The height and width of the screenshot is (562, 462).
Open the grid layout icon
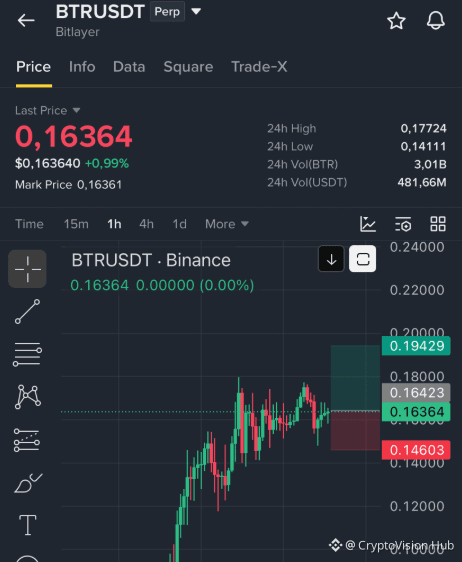(438, 224)
